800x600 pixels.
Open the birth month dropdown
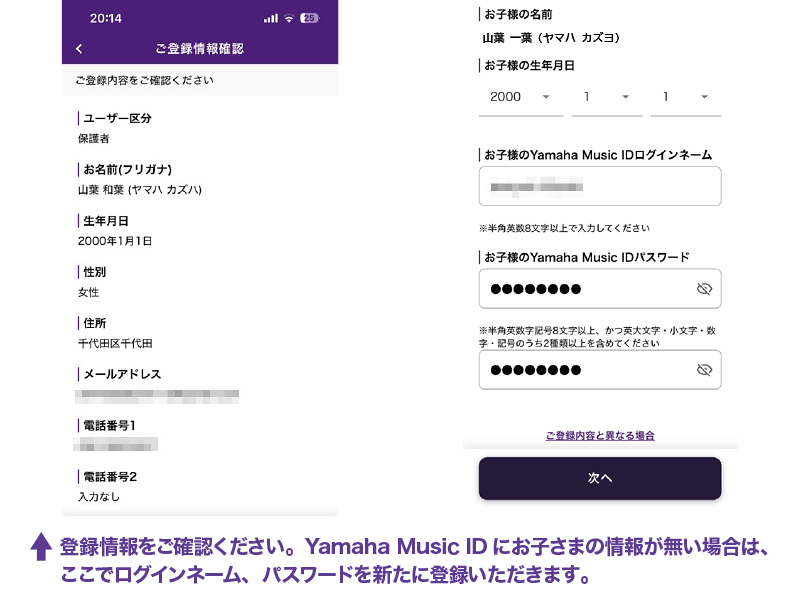click(607, 97)
